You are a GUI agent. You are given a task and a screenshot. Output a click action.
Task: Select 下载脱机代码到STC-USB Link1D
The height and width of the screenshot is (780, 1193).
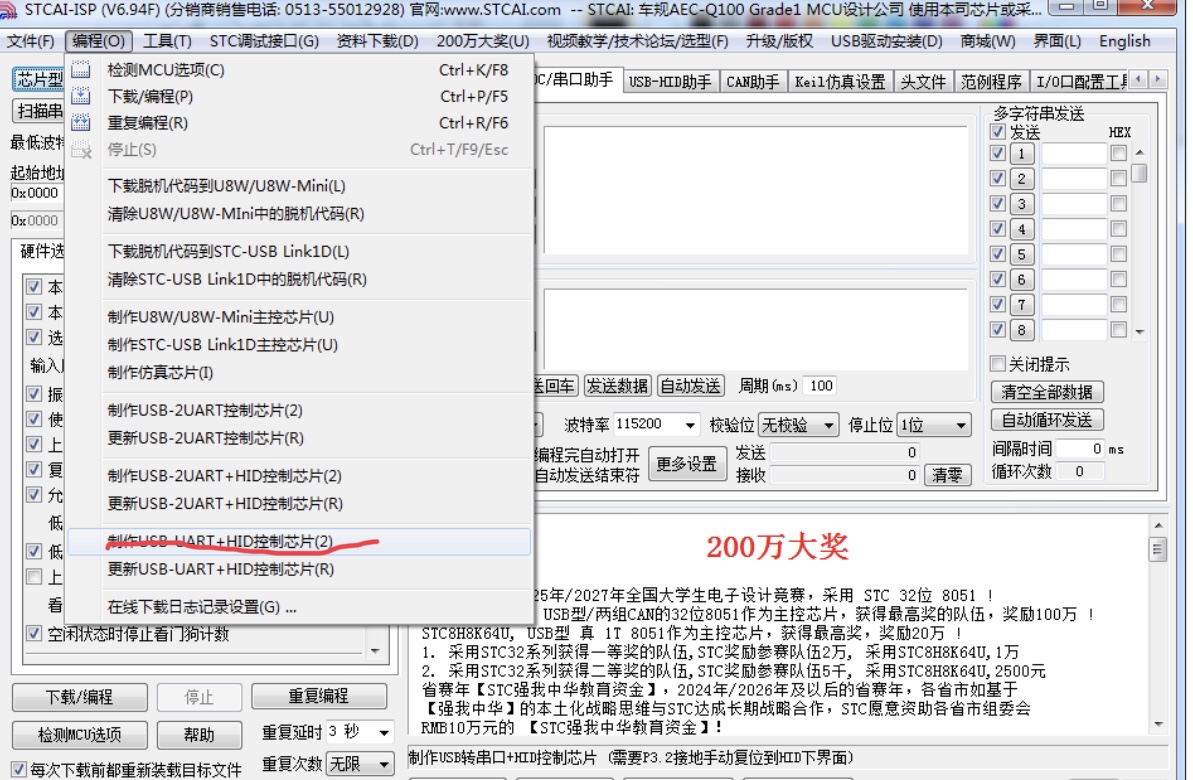[300, 251]
